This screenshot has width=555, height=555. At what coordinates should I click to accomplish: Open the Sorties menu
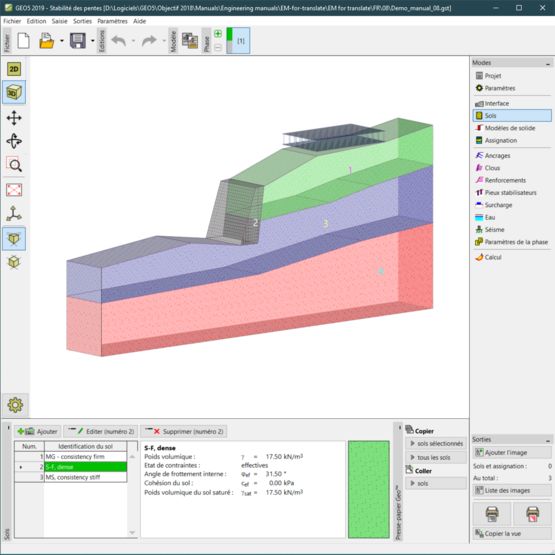(x=82, y=21)
